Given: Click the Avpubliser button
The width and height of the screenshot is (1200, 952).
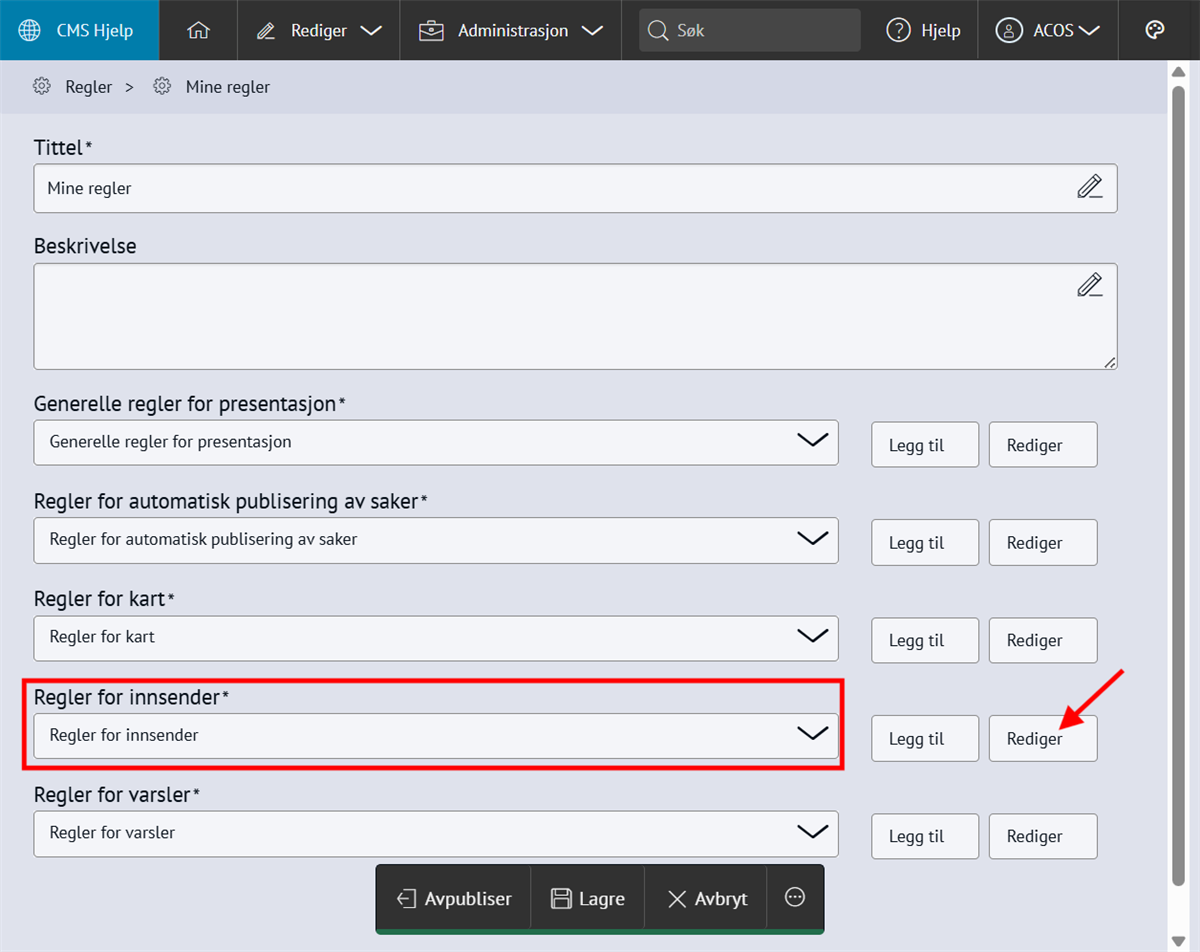Looking at the screenshot, I should coord(453,899).
